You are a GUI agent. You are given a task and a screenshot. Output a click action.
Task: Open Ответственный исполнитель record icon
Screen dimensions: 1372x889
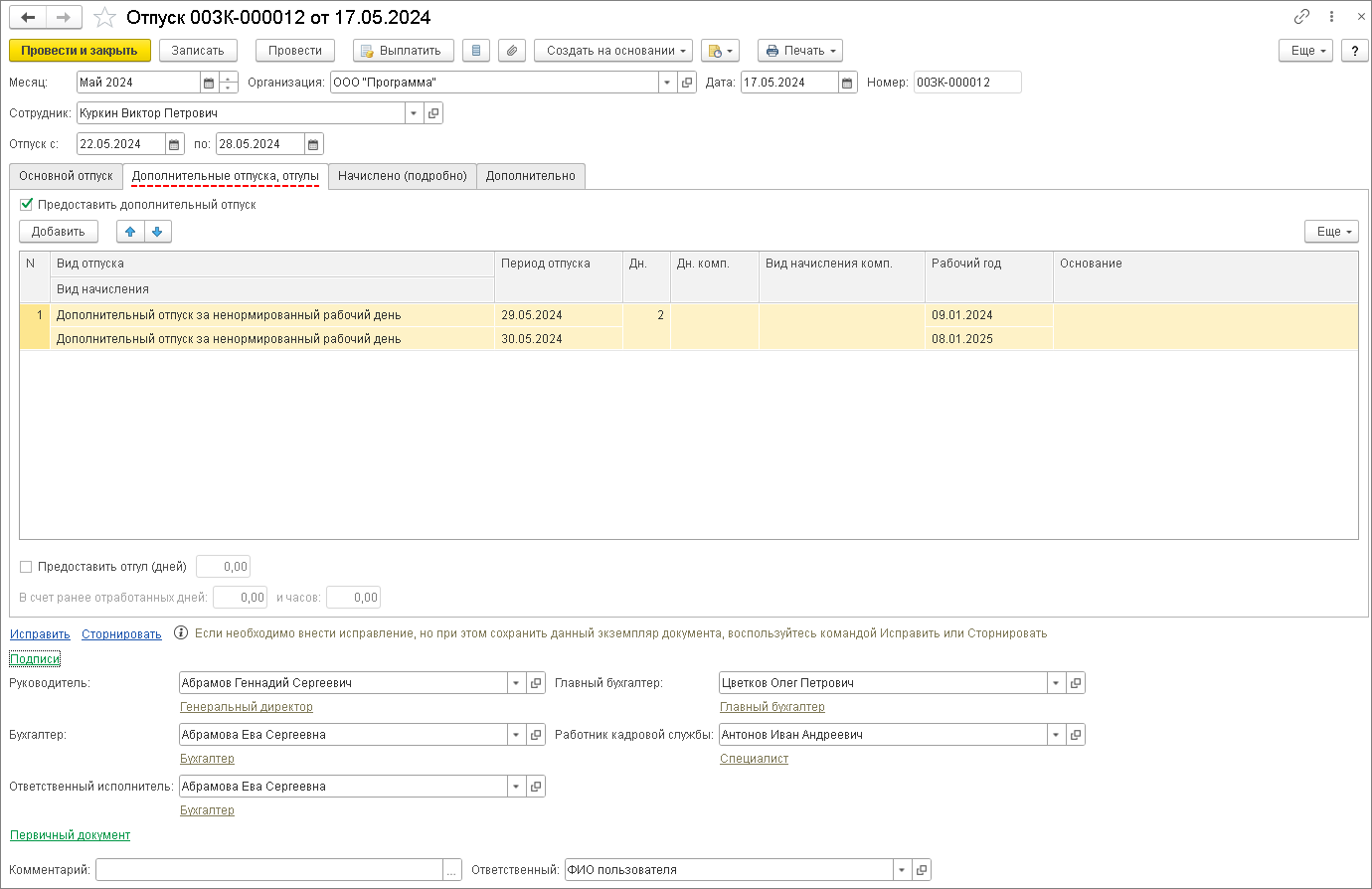[x=536, y=787]
